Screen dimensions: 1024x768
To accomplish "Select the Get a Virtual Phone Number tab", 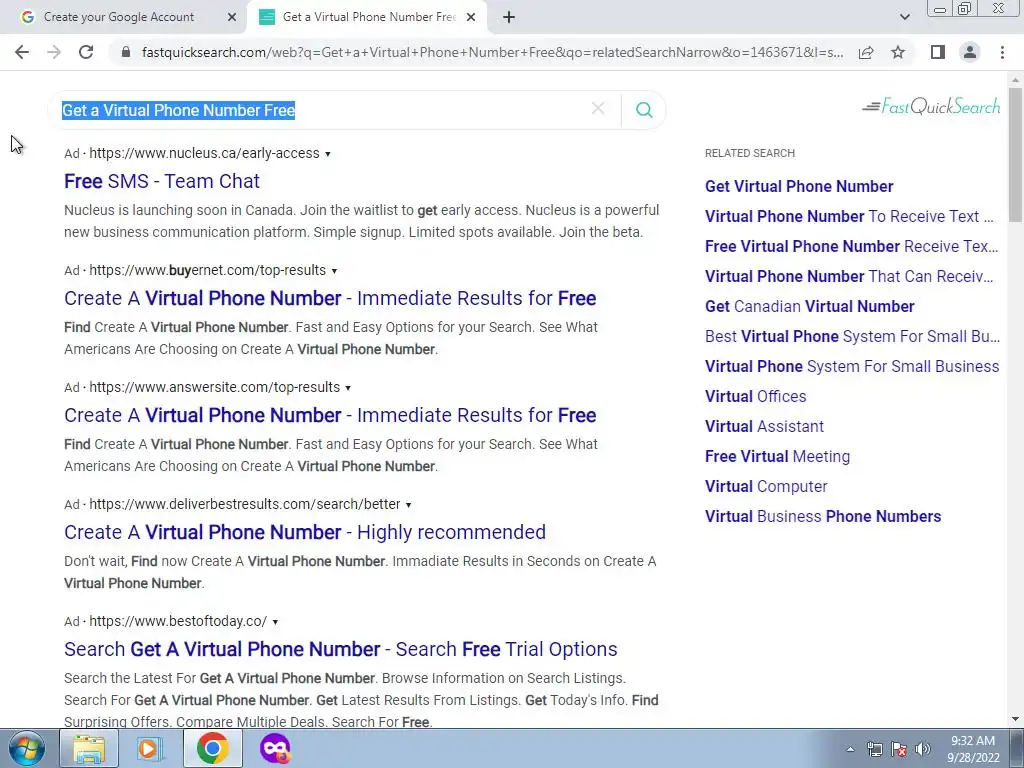I will point(369,17).
